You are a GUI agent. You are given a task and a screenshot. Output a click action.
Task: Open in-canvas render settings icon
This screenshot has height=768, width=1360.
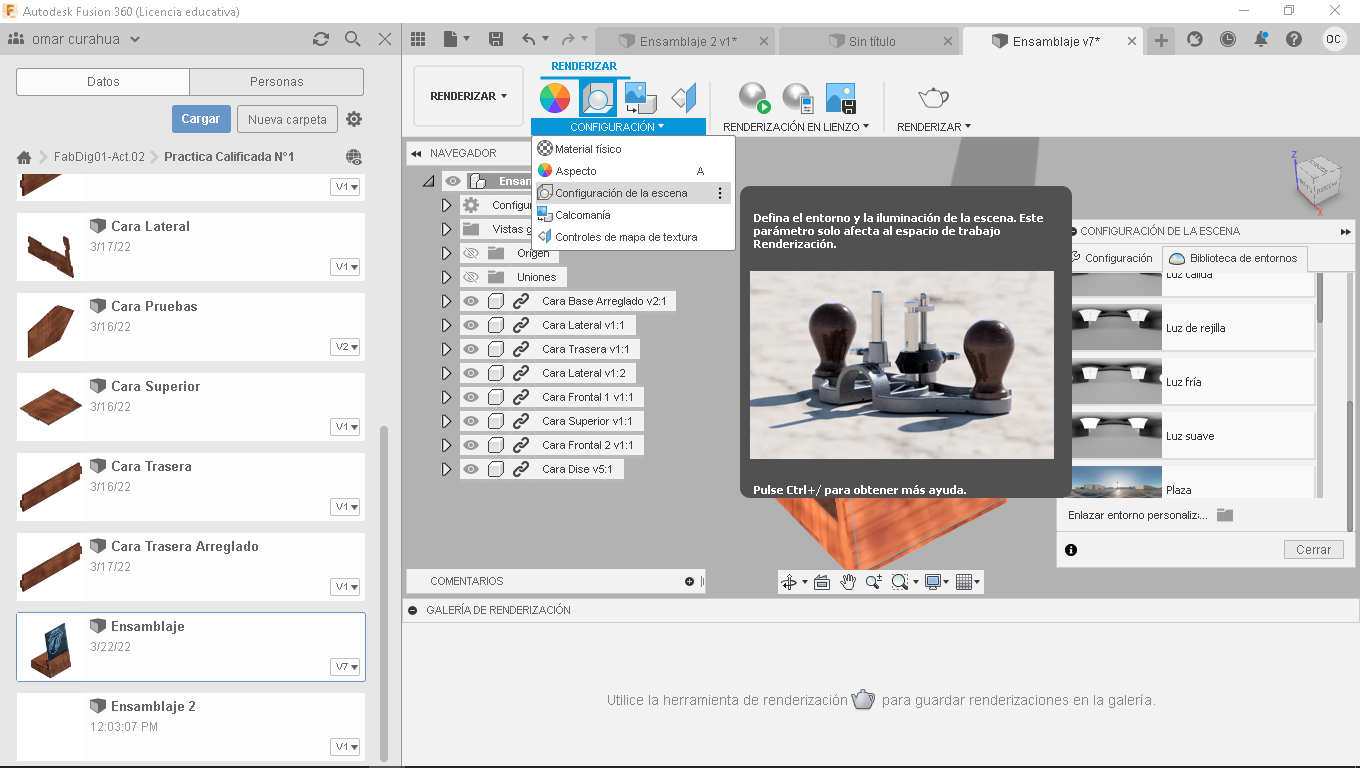tap(797, 98)
